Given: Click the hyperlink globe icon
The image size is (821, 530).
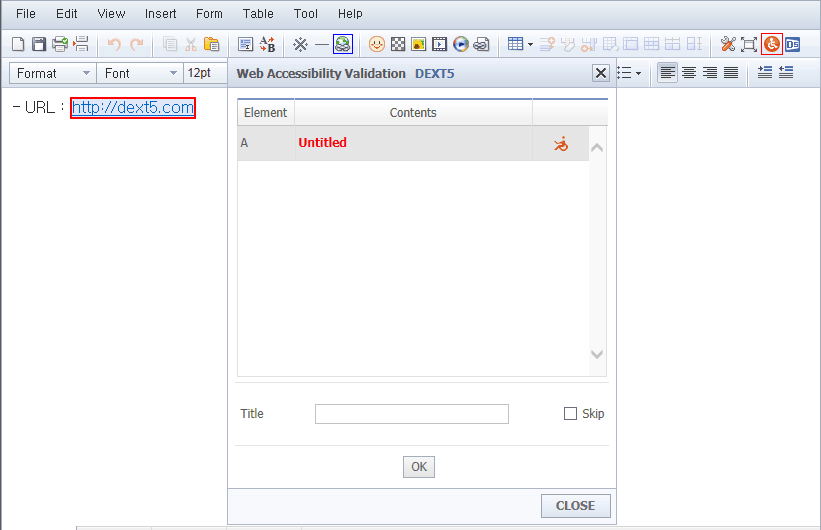Looking at the screenshot, I should 343,44.
